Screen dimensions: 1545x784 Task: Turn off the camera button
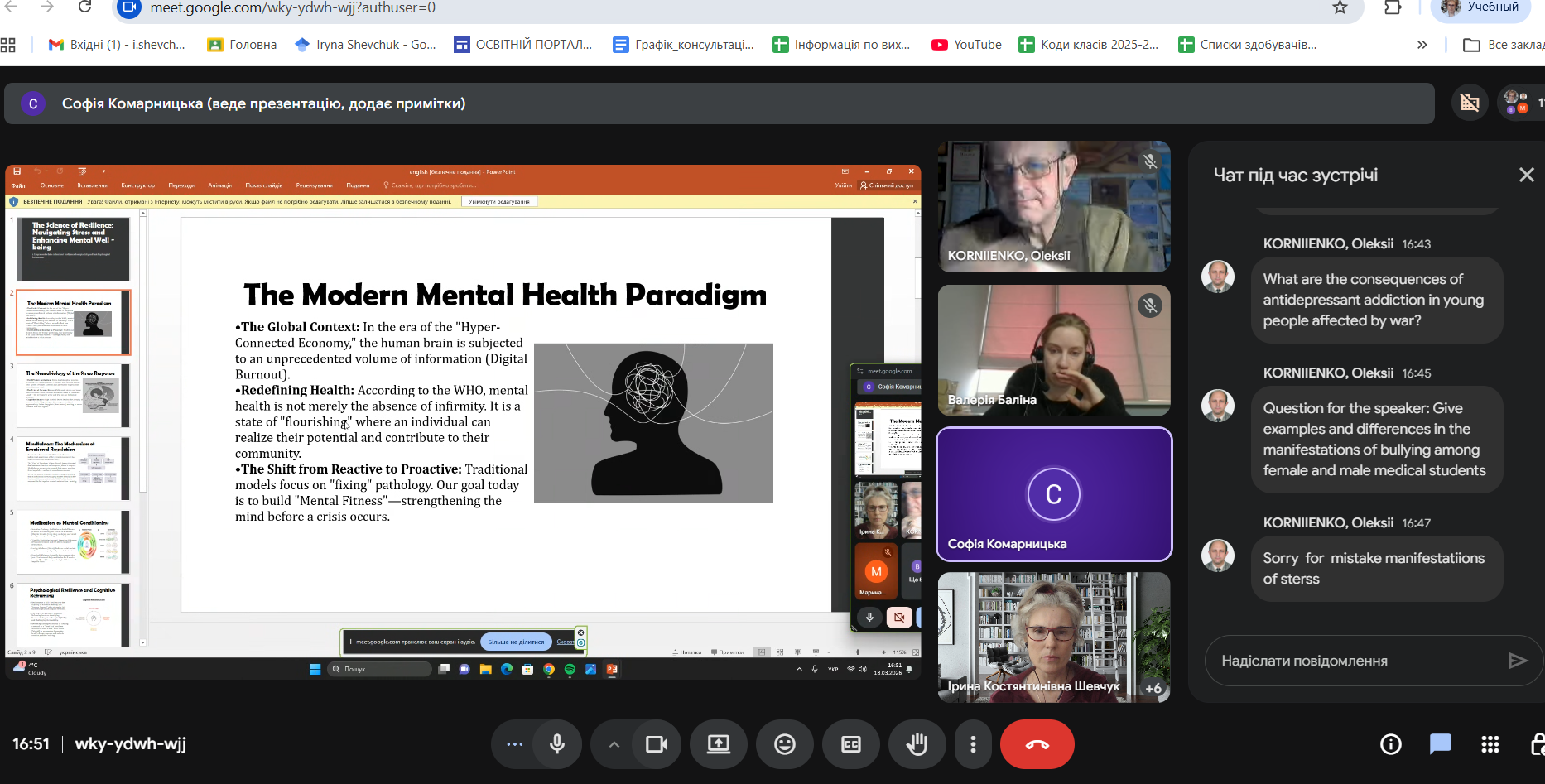tap(656, 744)
